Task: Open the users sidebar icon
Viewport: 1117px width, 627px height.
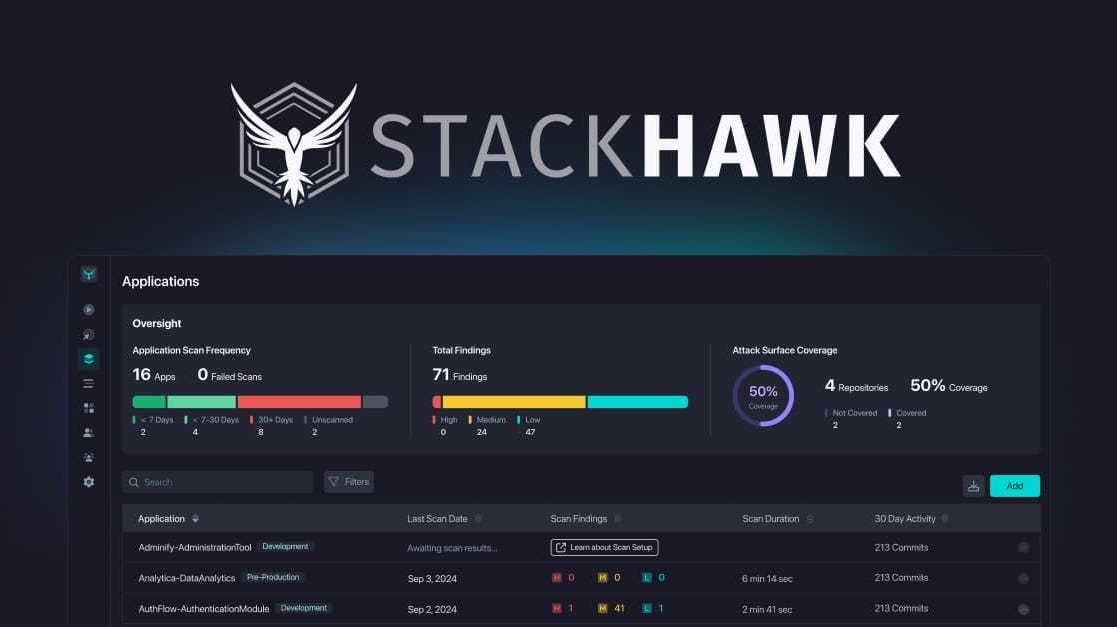Action: (88, 432)
